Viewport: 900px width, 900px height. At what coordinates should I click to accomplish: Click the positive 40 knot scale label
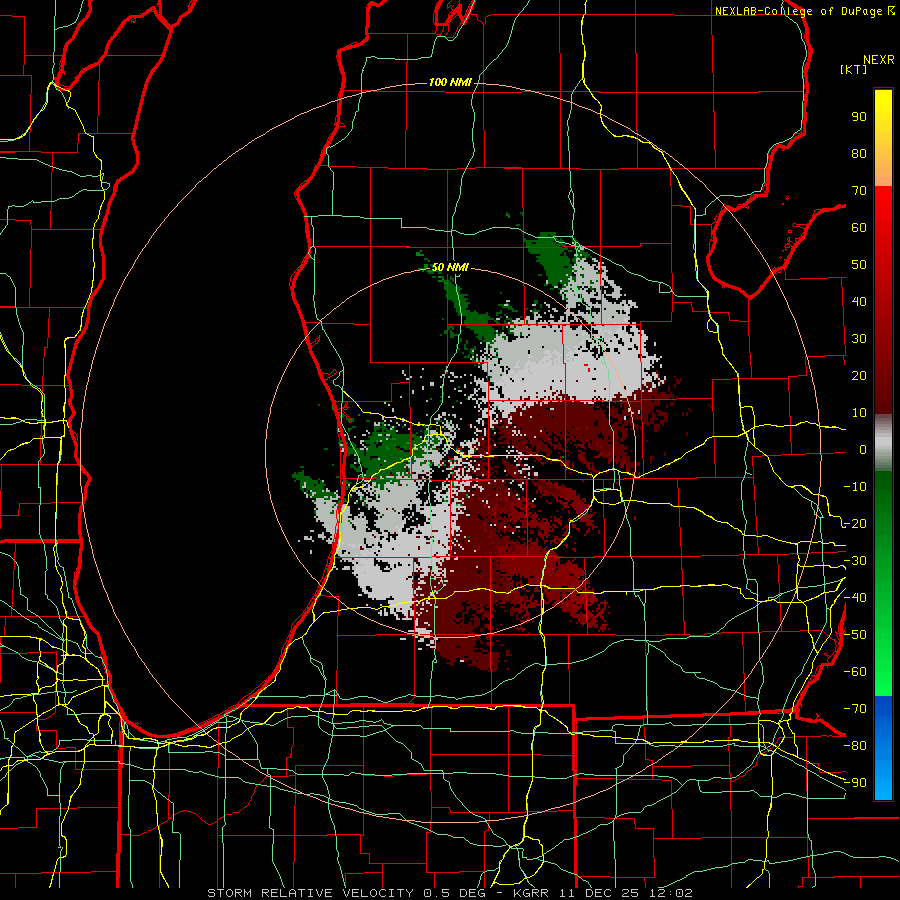(x=859, y=302)
